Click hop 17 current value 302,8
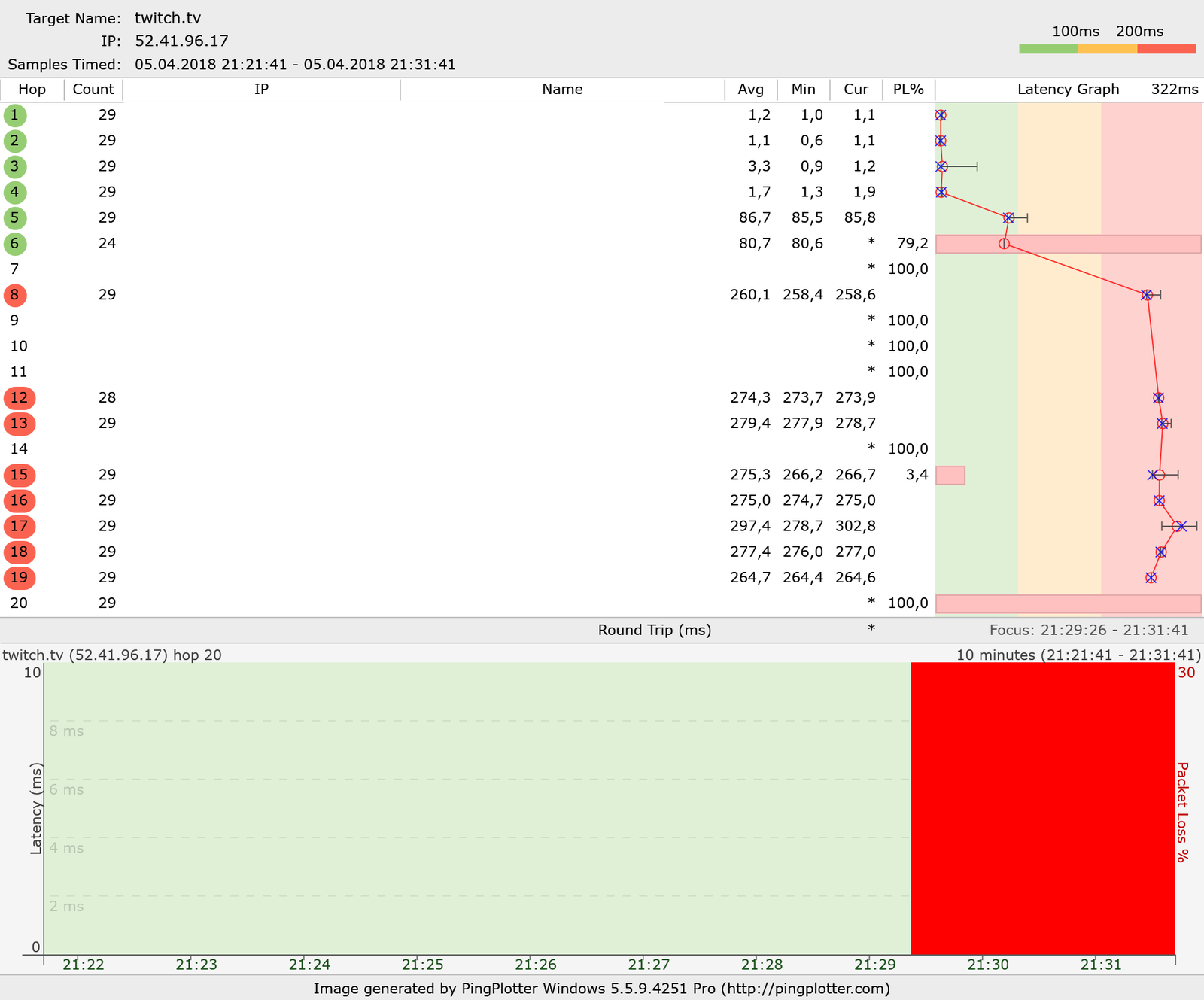1204x1000 pixels. [x=856, y=526]
